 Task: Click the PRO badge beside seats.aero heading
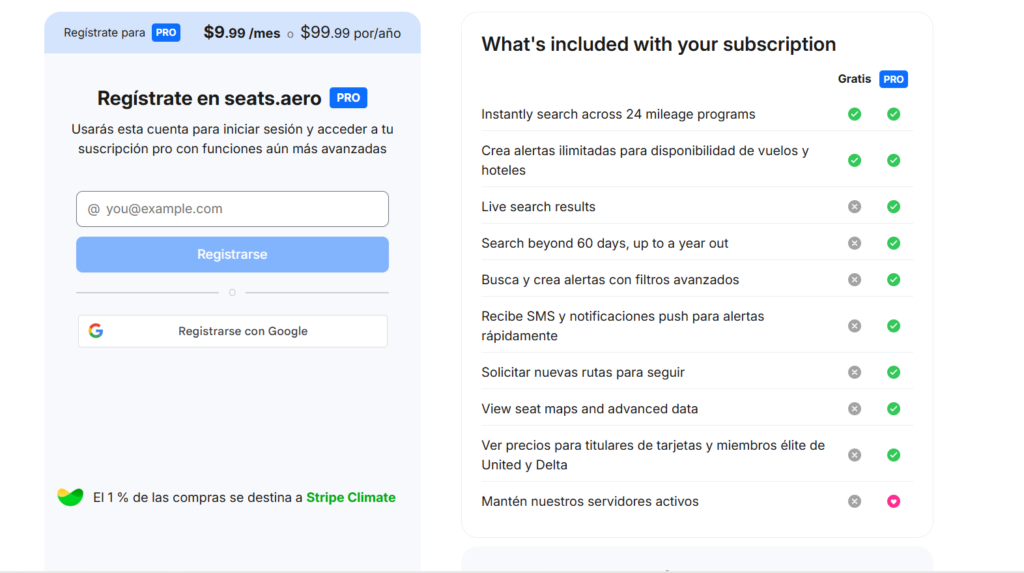(348, 98)
